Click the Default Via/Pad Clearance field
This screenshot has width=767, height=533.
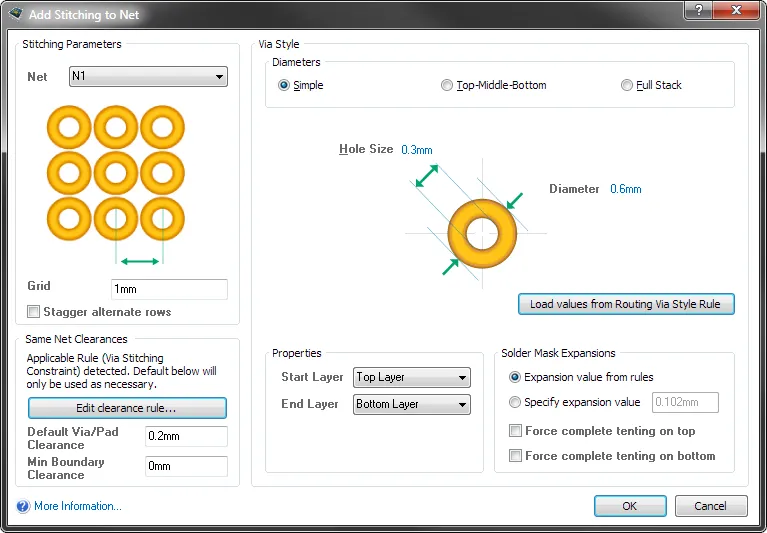click(186, 436)
